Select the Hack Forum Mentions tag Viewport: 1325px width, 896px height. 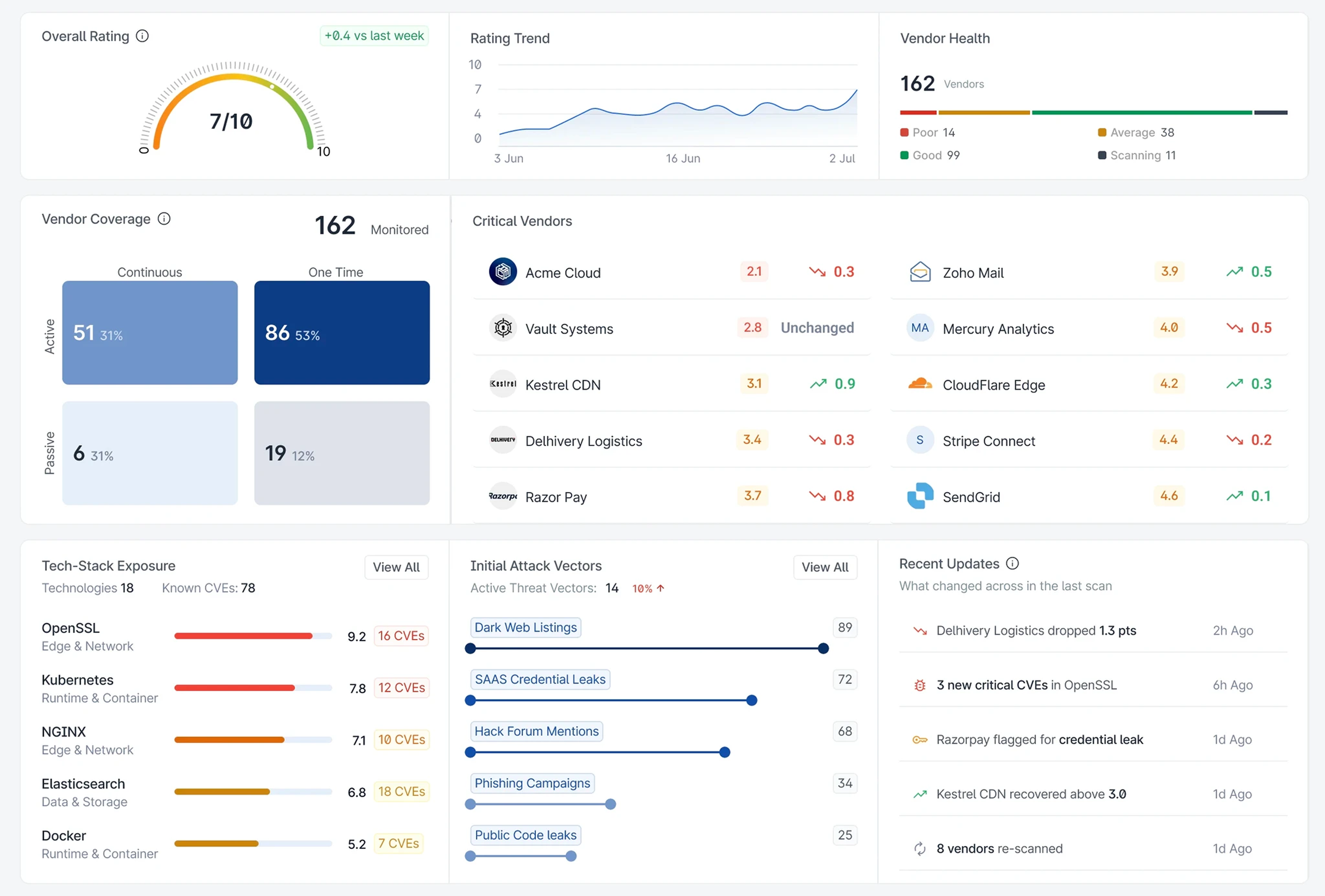point(536,731)
